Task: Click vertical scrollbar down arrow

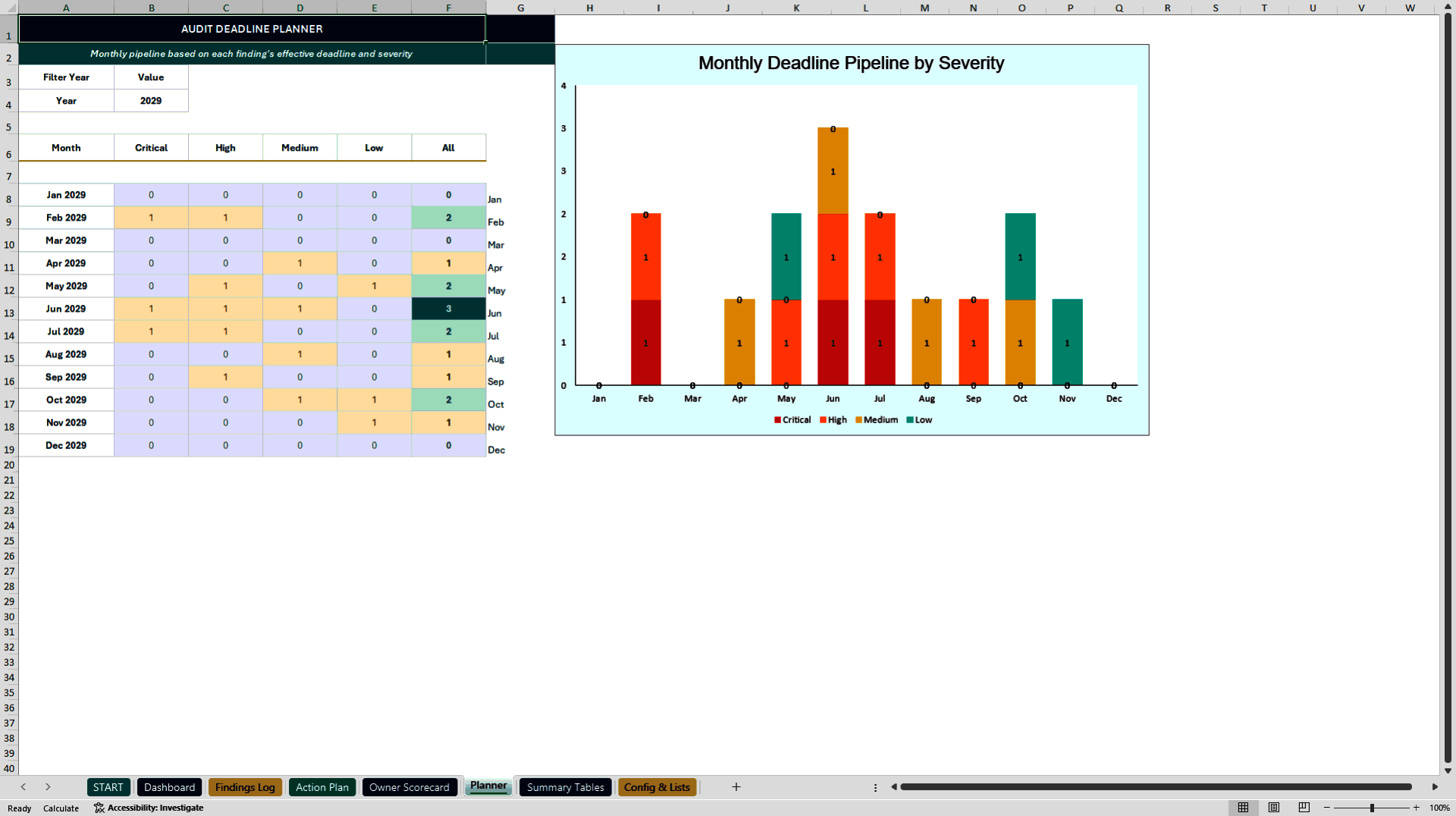Action: coord(1448,770)
